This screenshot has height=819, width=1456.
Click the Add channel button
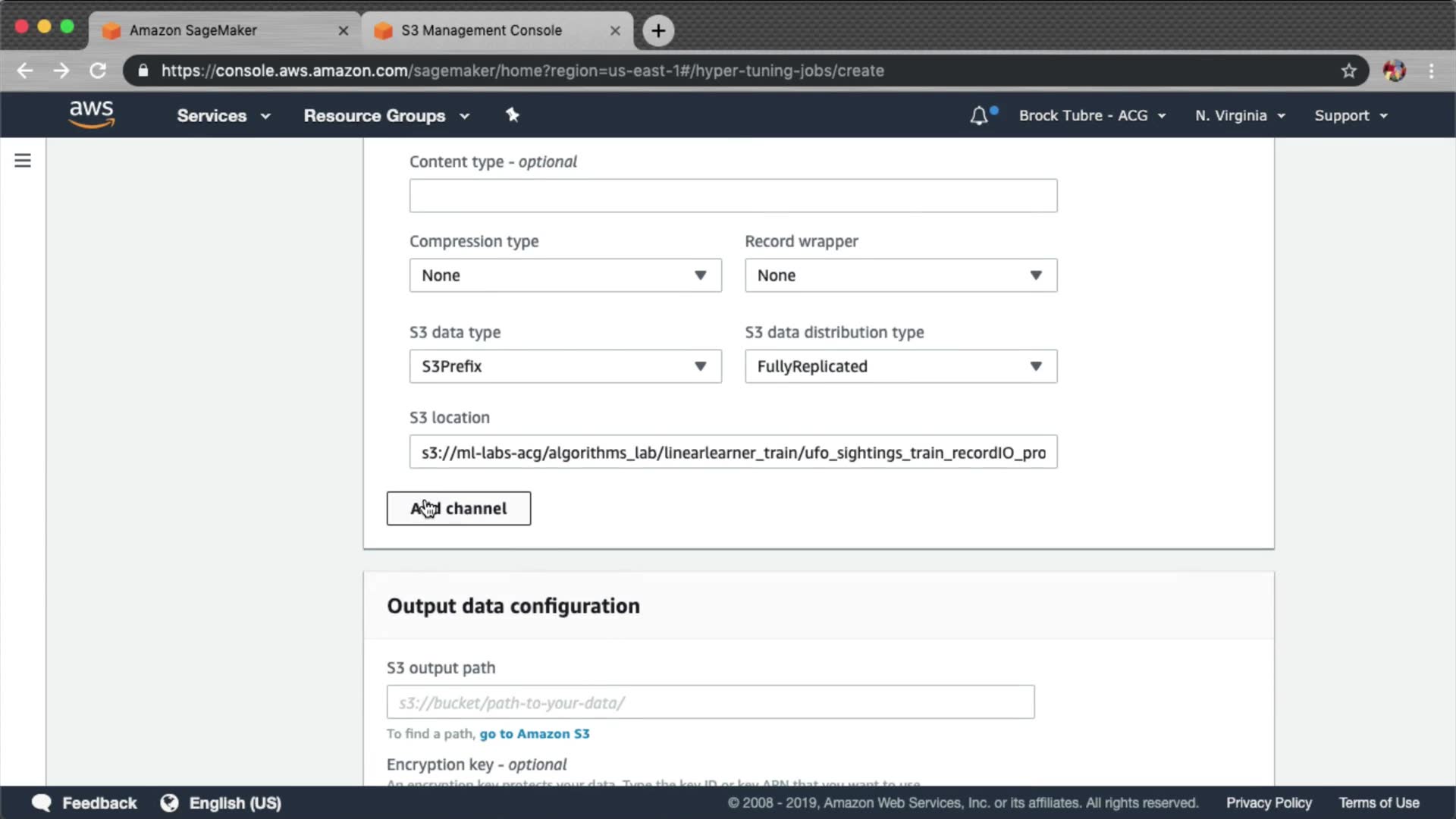(458, 508)
